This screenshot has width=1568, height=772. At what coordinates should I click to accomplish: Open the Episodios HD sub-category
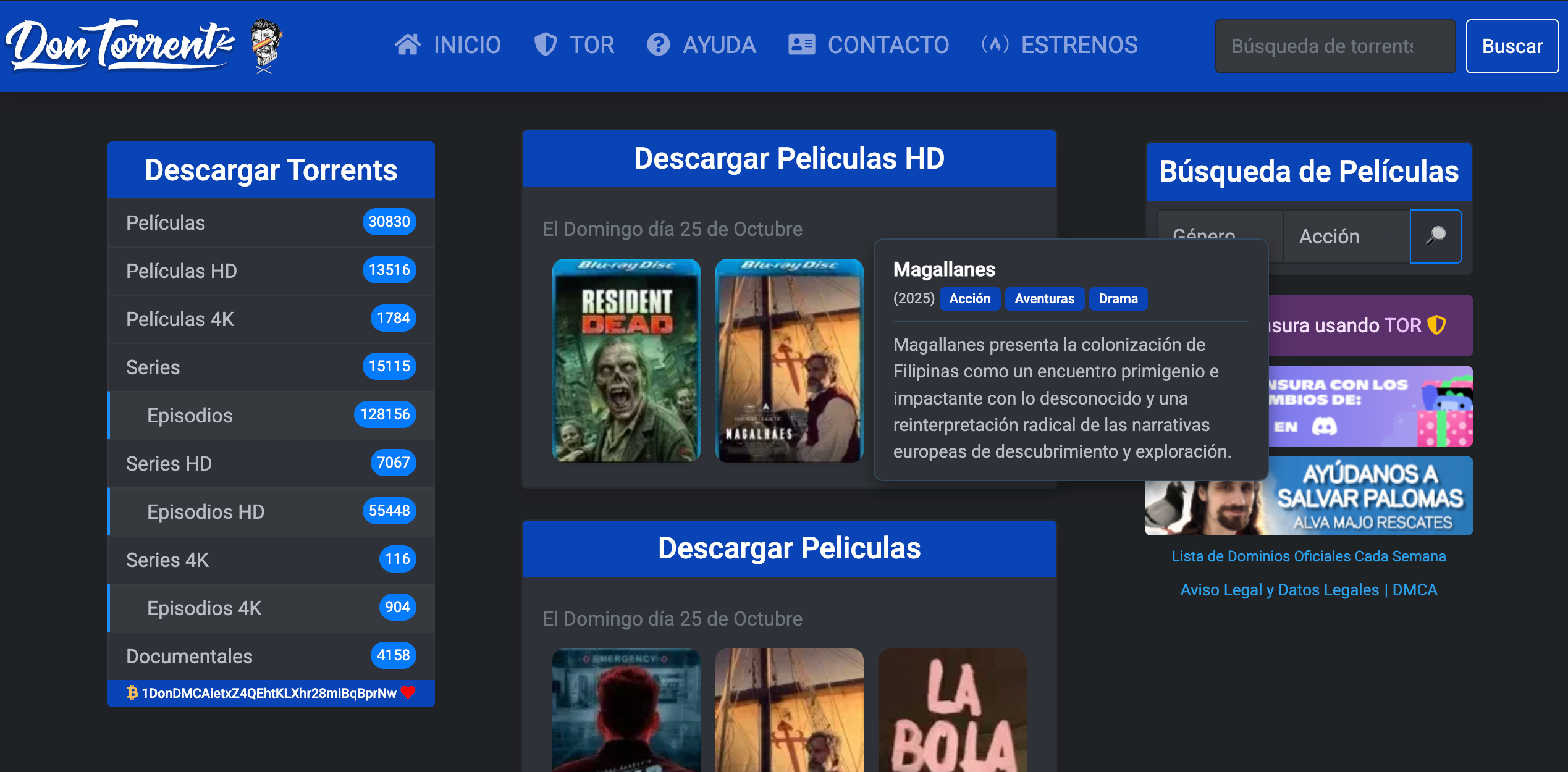[271, 512]
